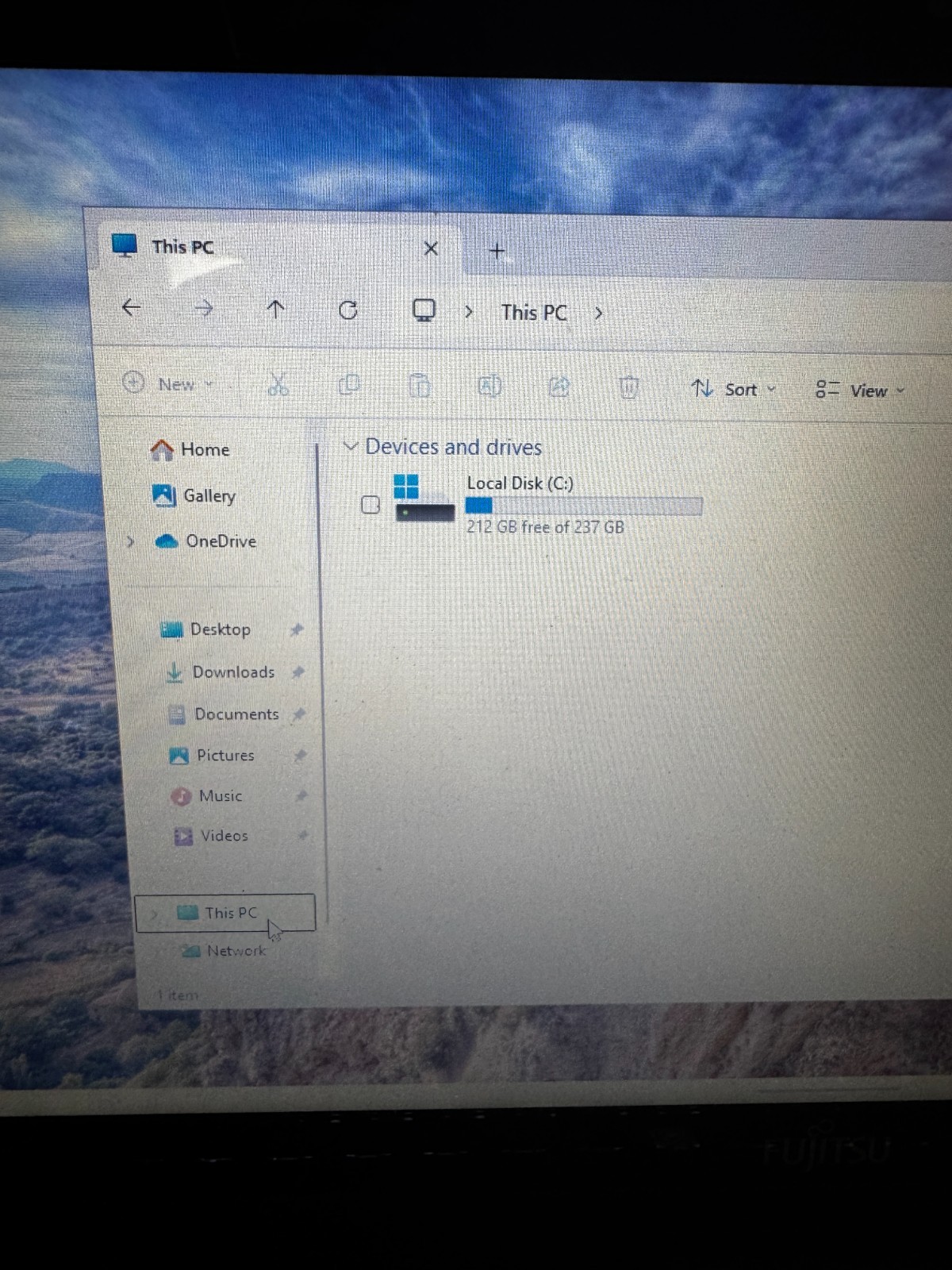Unpin Documents using its pin icon
The width and height of the screenshot is (952, 1270).
click(299, 714)
